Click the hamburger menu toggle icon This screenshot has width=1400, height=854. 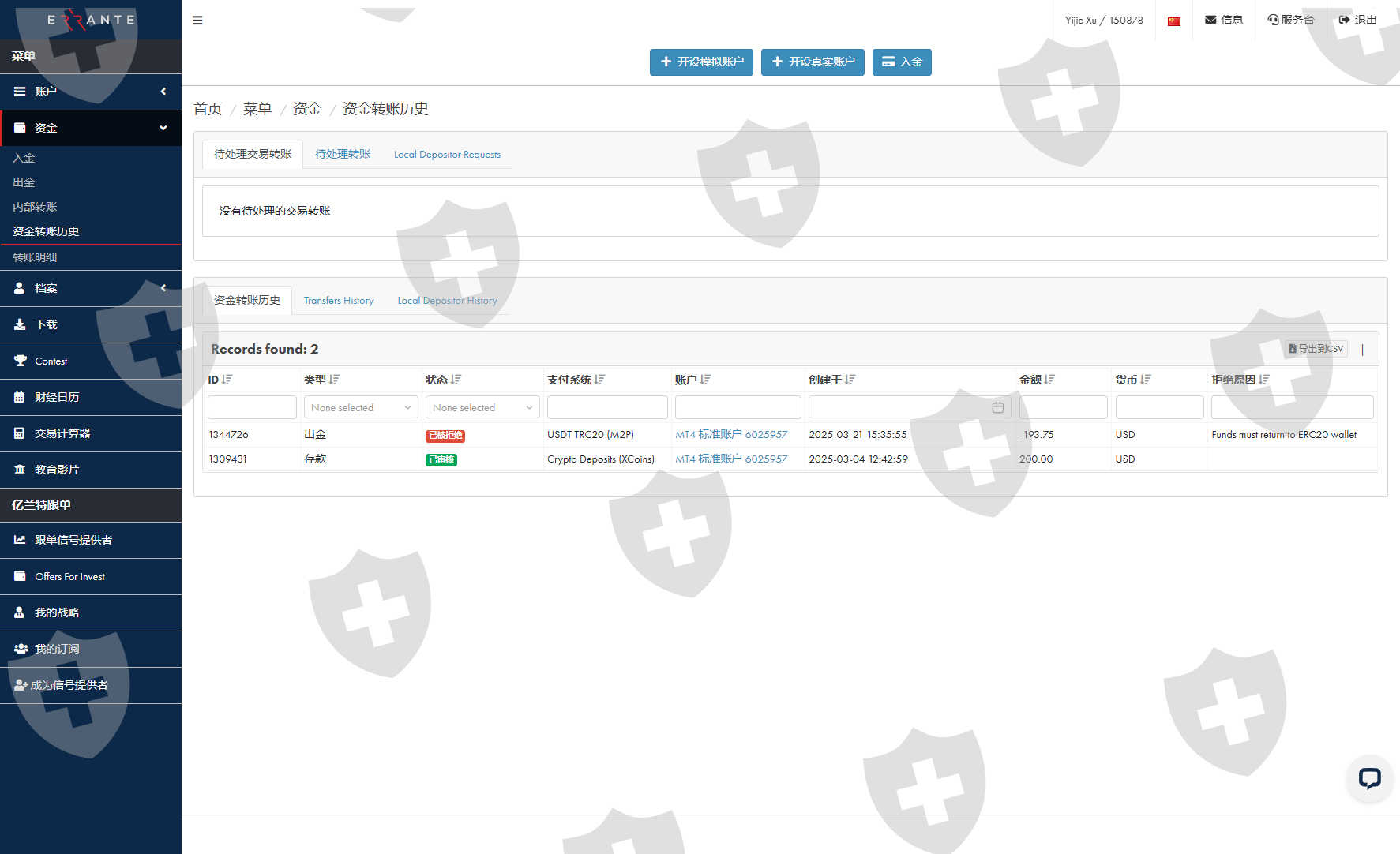(197, 21)
